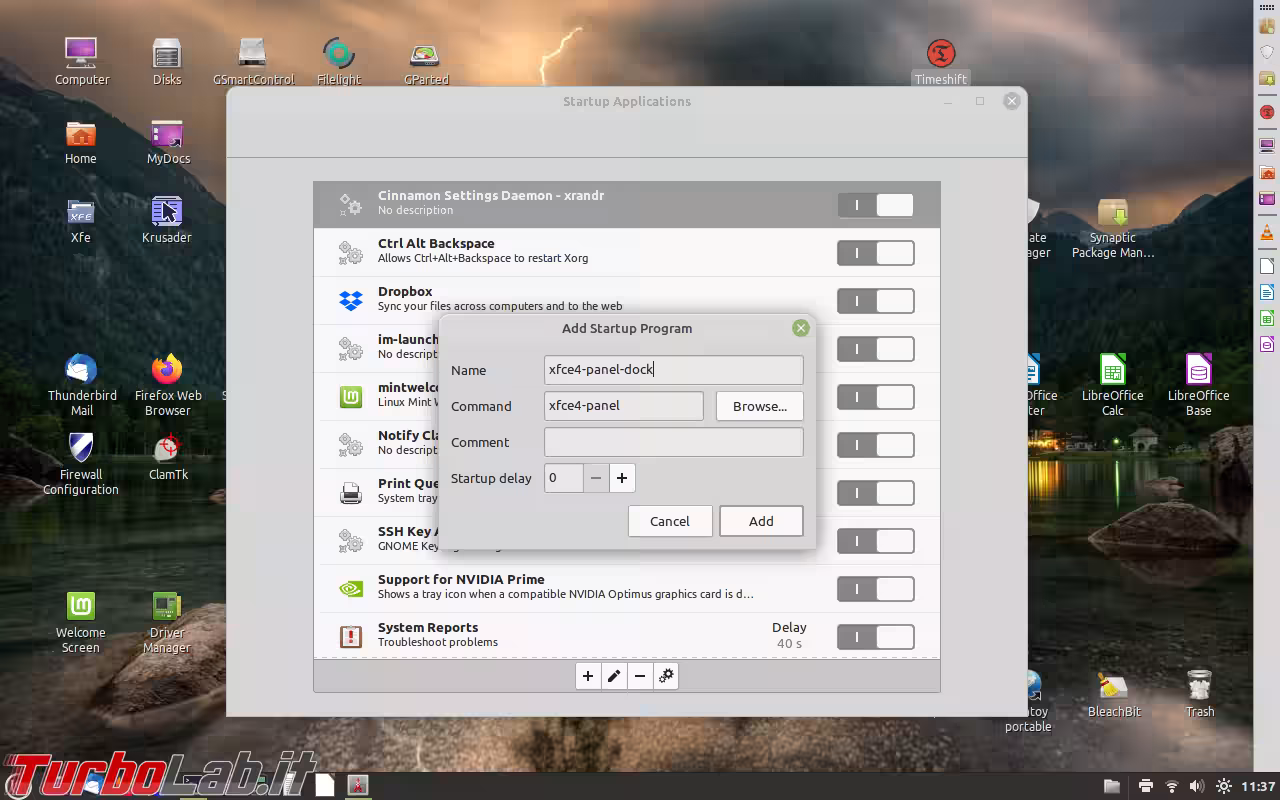Click inside the Comment input field
Viewport: 1280px width, 800px height.
click(x=673, y=441)
